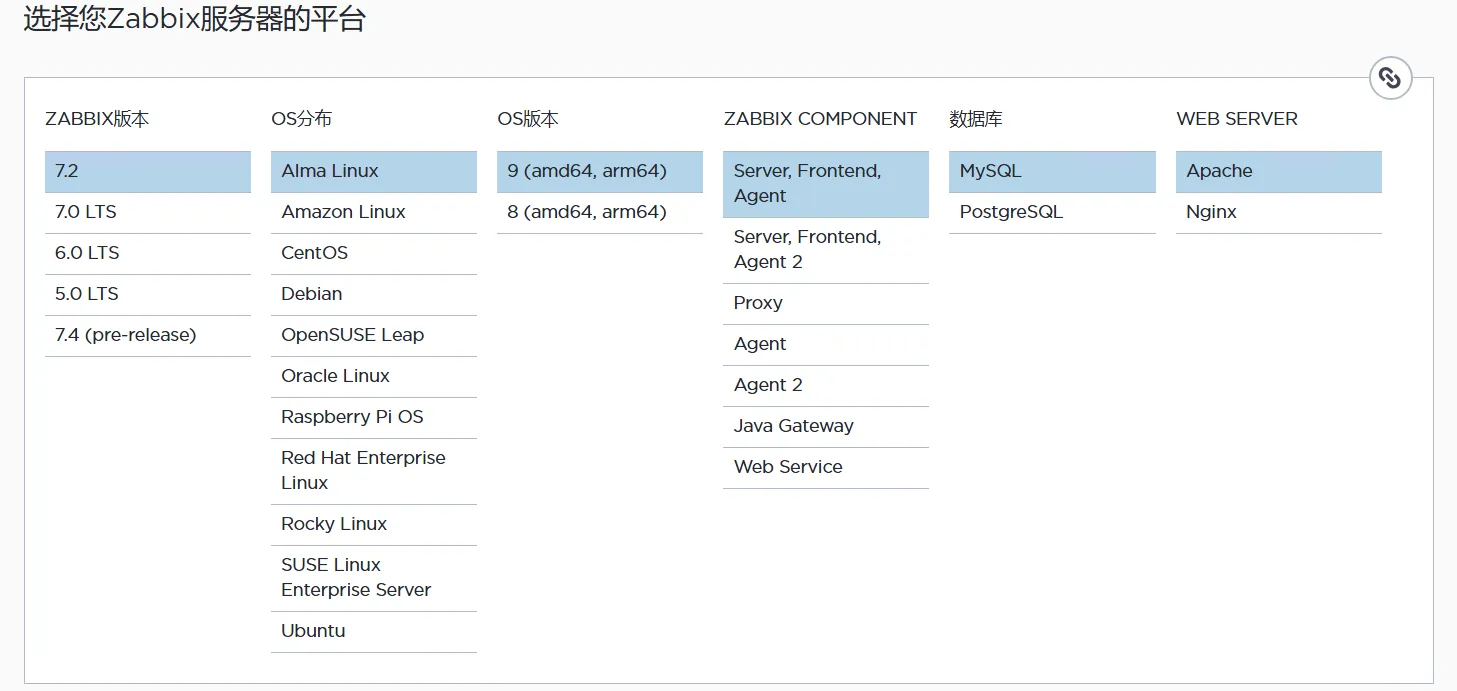Choose Server, Frontend, Agent 2 component
This screenshot has width=1457, height=691.
click(x=826, y=250)
